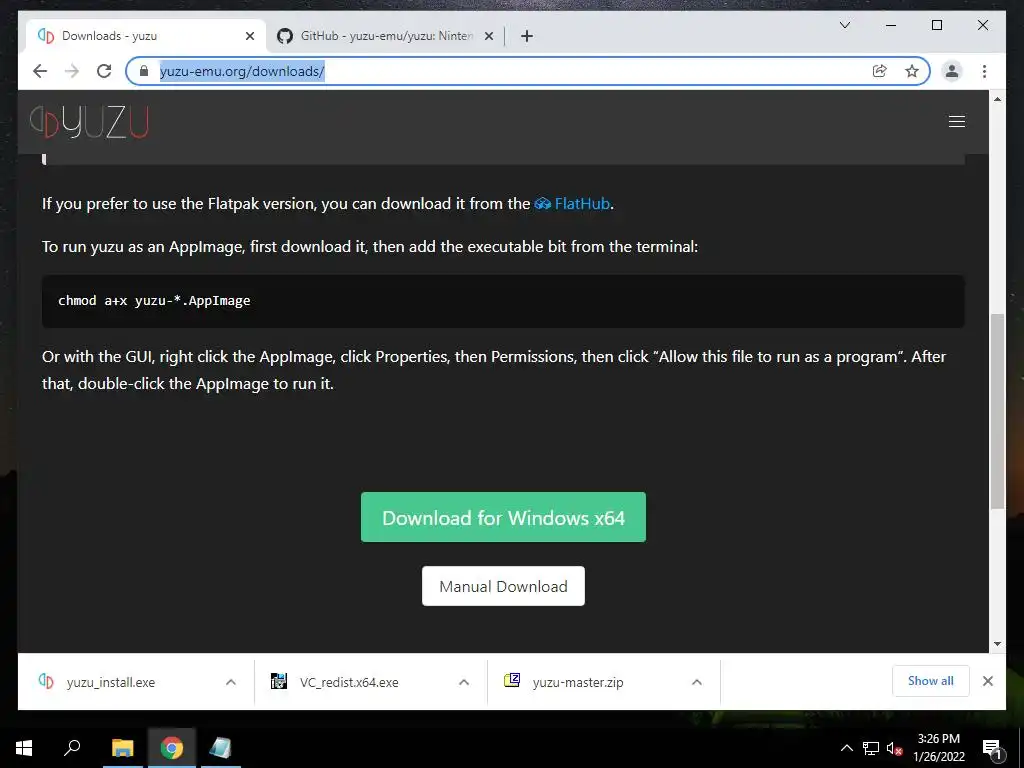The width and height of the screenshot is (1024, 768).
Task: Open the Windows Start menu
Action: [x=24, y=748]
